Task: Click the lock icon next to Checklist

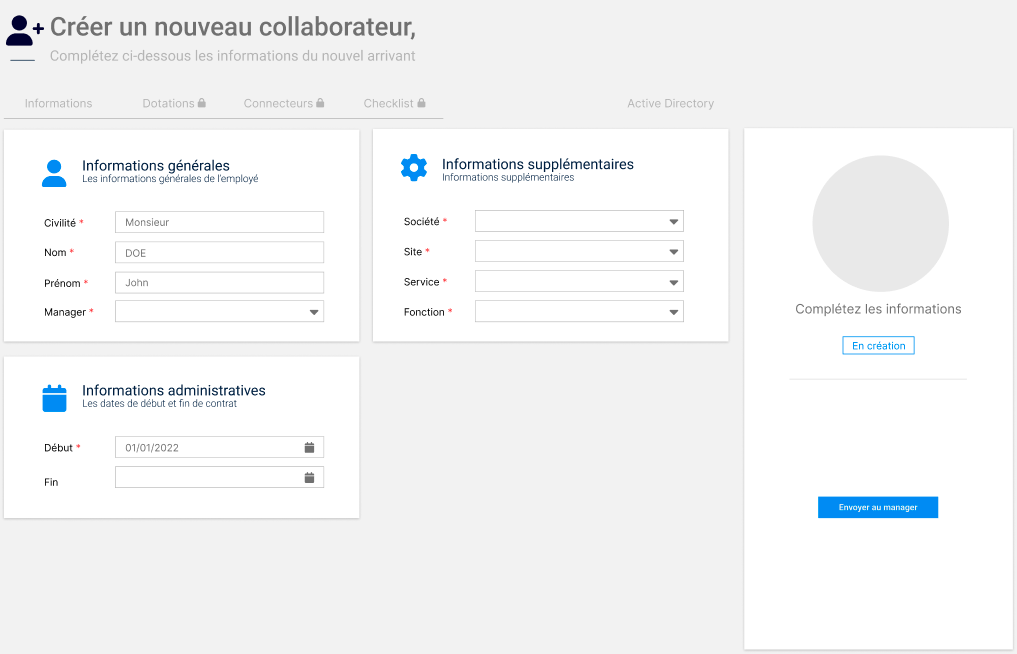Action: [422, 102]
